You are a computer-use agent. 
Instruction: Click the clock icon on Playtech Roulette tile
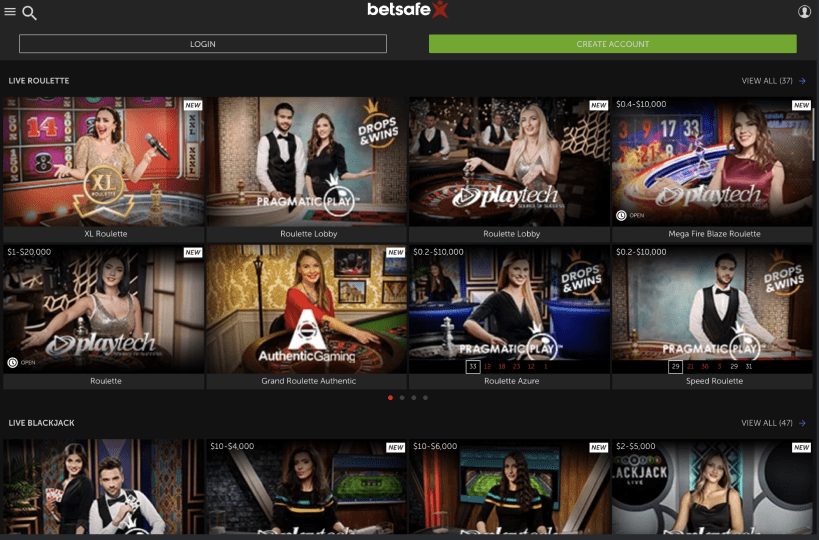[13, 362]
